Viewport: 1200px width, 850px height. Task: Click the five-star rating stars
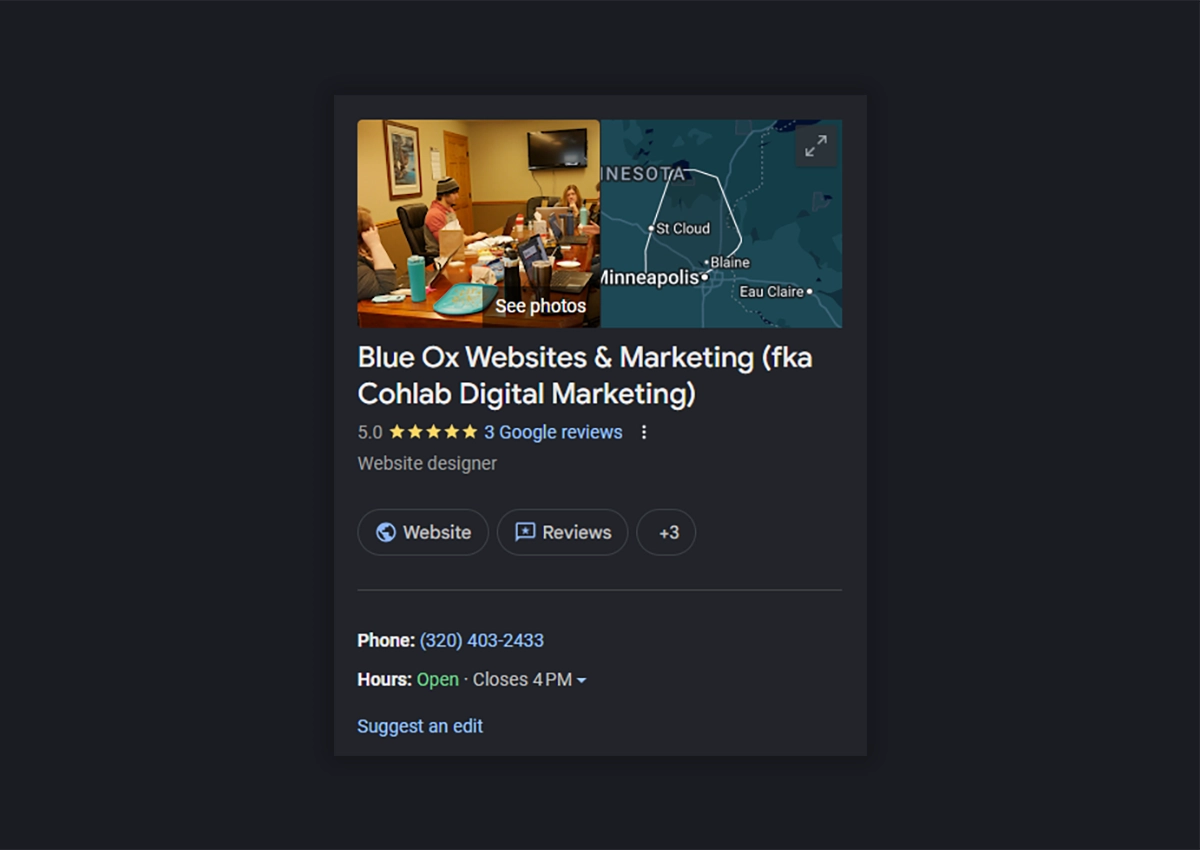[x=433, y=432]
